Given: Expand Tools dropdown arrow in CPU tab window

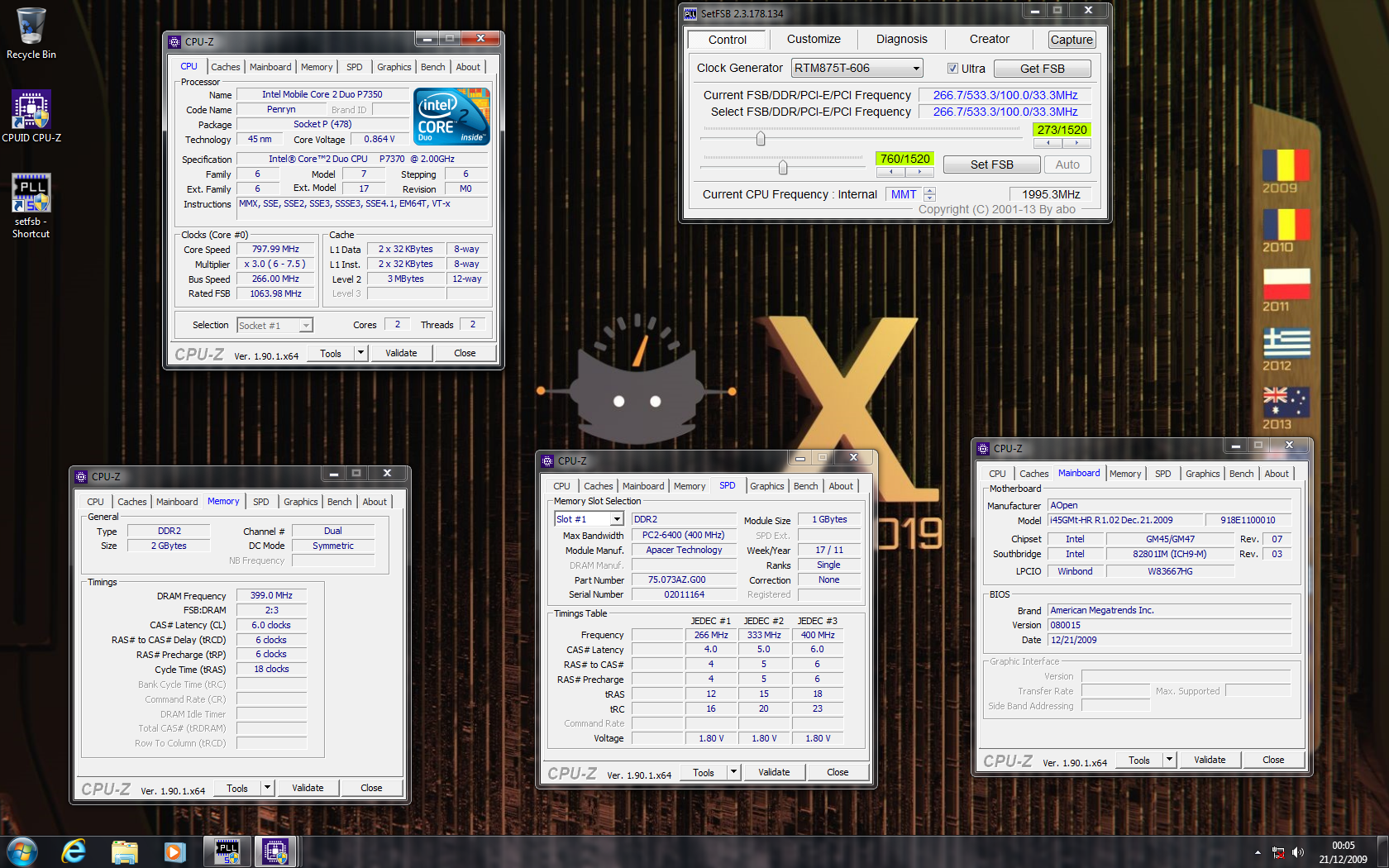Looking at the screenshot, I should pyautogui.click(x=360, y=353).
